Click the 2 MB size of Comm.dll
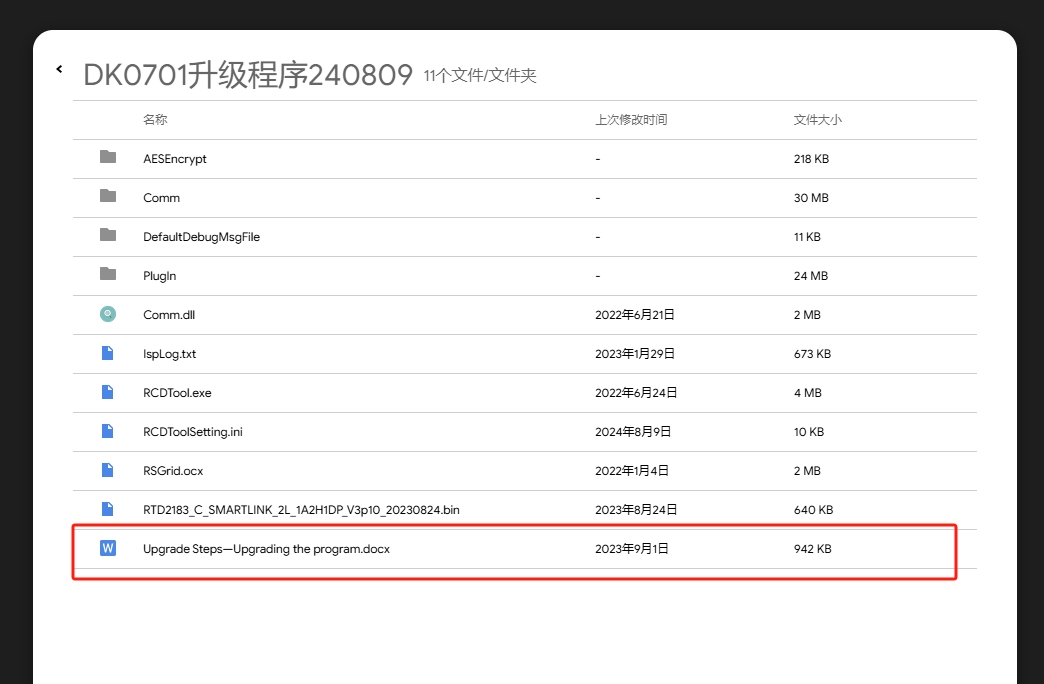 (807, 315)
